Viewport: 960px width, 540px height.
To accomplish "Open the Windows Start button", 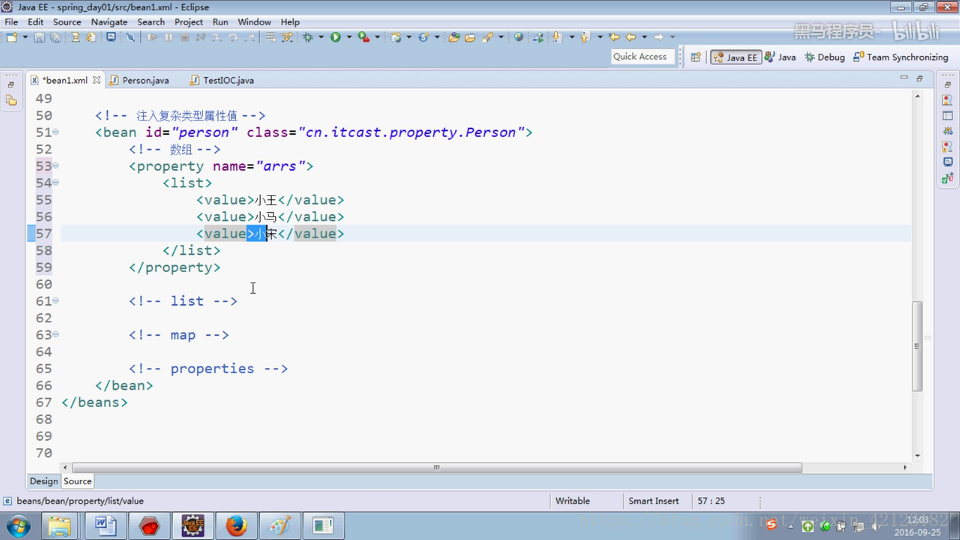I will [x=19, y=526].
